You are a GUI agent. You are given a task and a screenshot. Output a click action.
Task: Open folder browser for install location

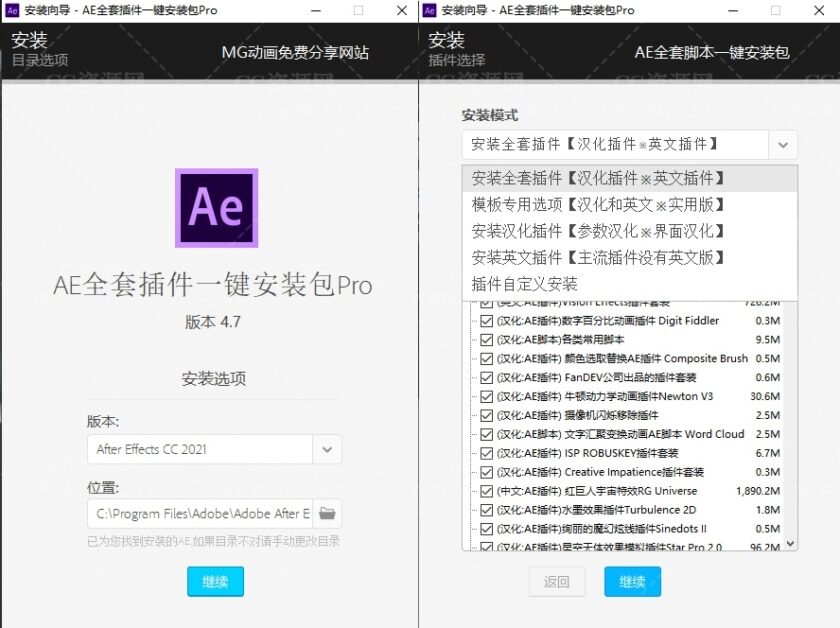[327, 514]
